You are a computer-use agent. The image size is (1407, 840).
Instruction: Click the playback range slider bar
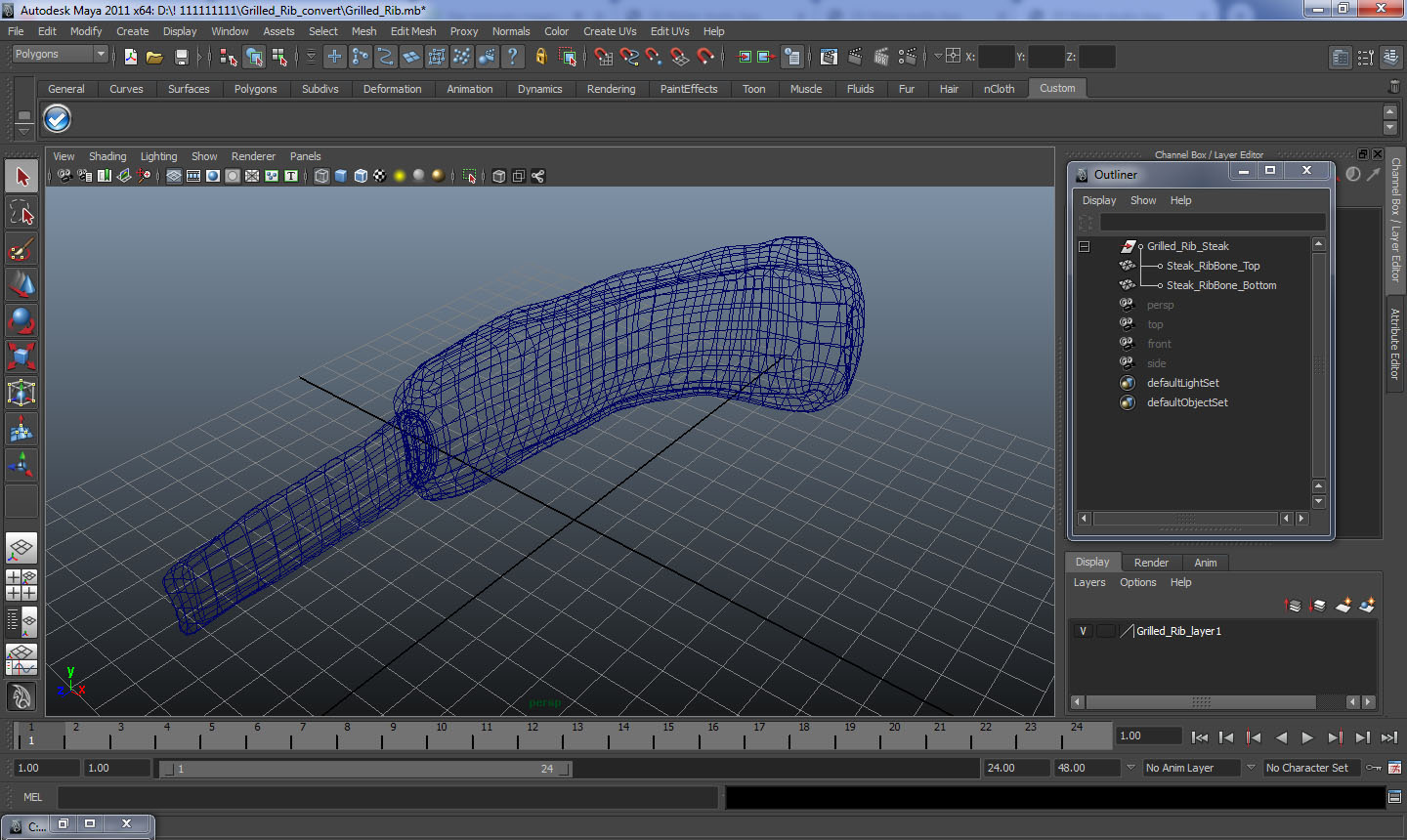[x=366, y=769]
